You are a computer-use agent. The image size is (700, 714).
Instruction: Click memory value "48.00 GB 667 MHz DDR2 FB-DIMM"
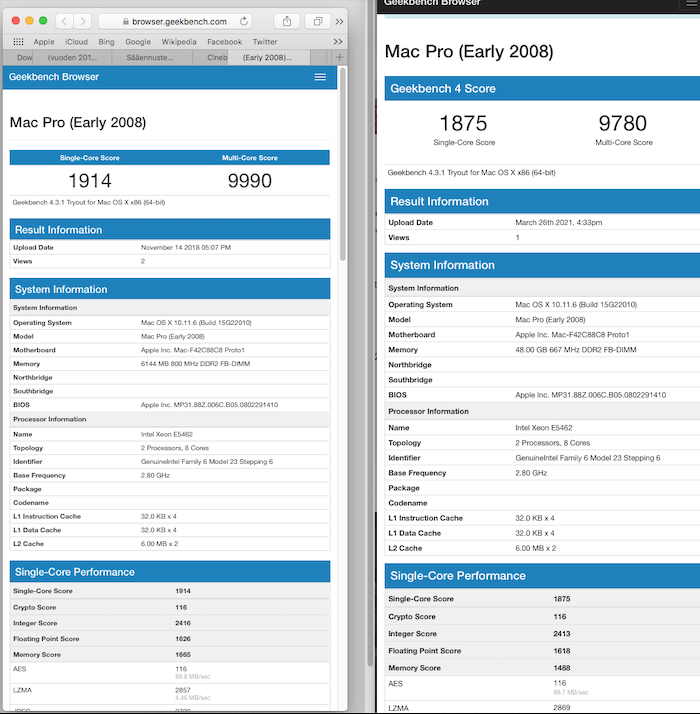point(576,350)
